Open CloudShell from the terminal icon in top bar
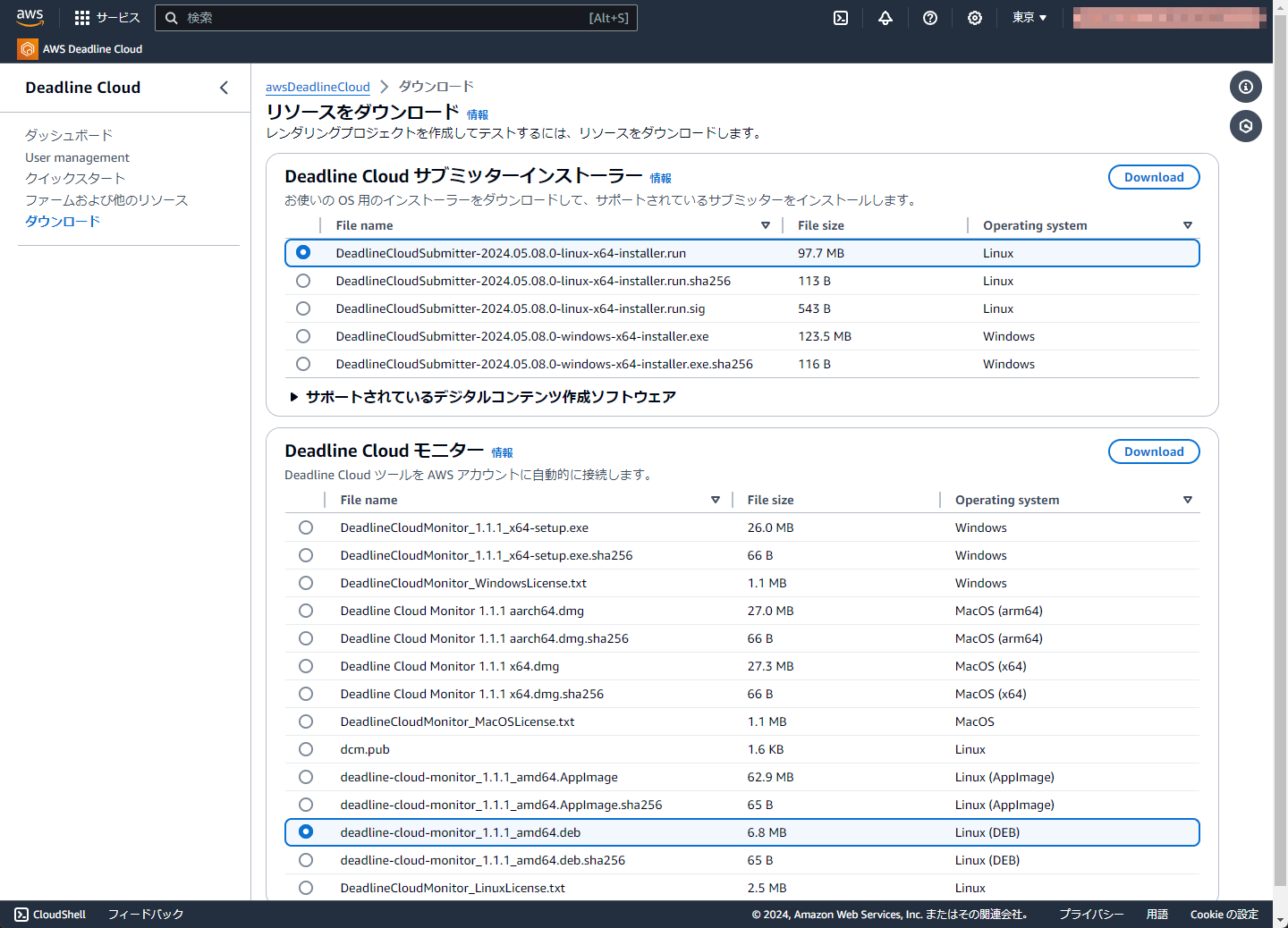The width and height of the screenshot is (1288, 928). pos(840,18)
